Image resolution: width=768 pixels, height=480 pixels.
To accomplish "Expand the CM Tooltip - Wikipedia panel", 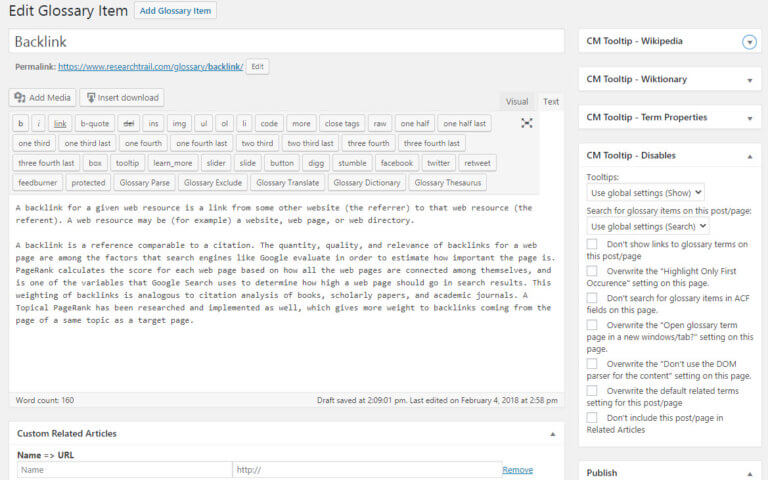I will pos(749,42).
